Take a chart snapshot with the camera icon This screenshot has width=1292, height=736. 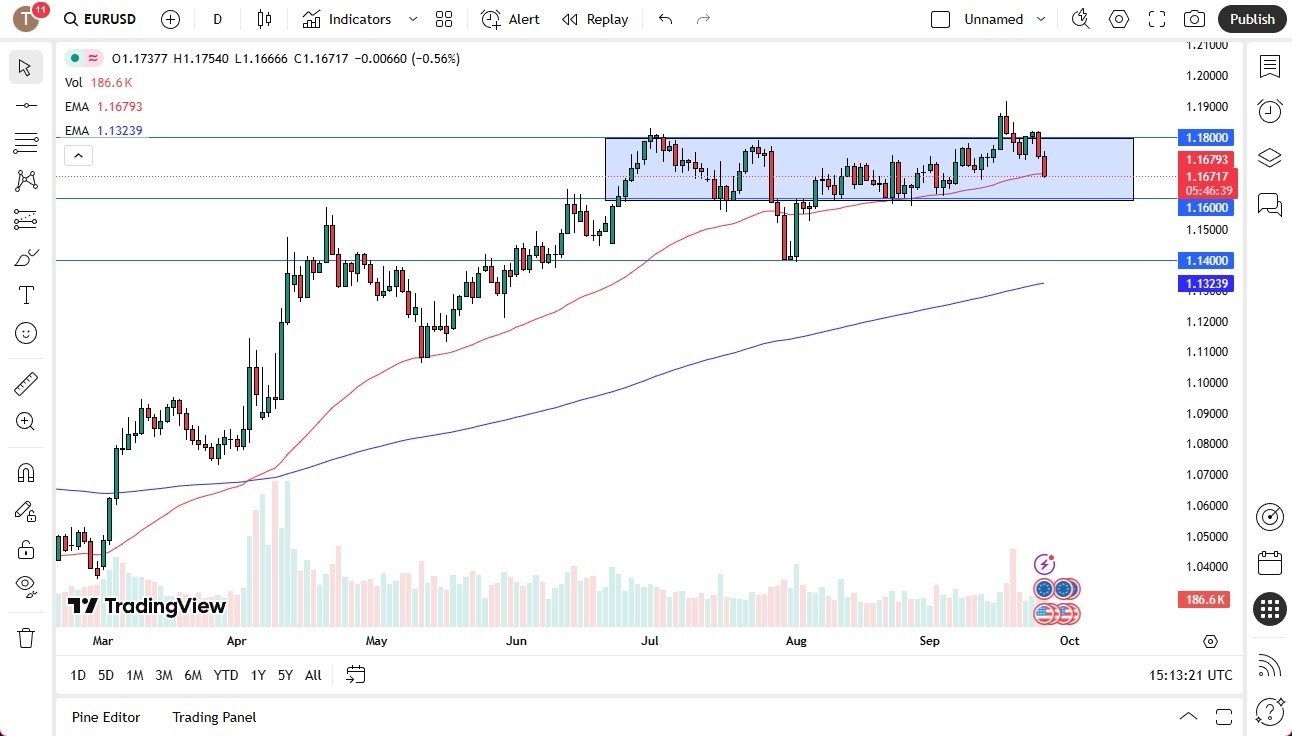[1194, 18]
